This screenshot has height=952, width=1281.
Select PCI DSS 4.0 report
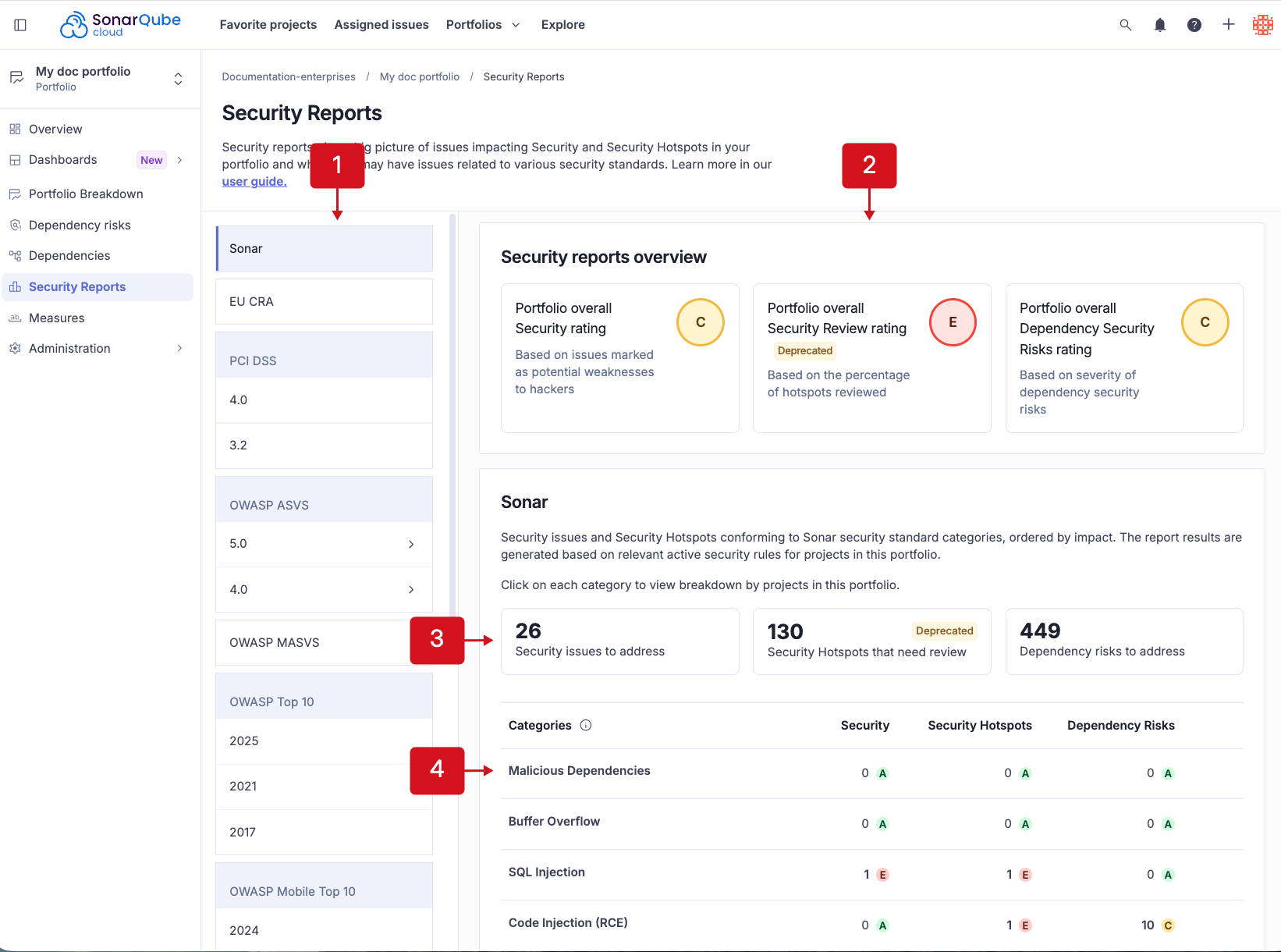click(x=325, y=400)
